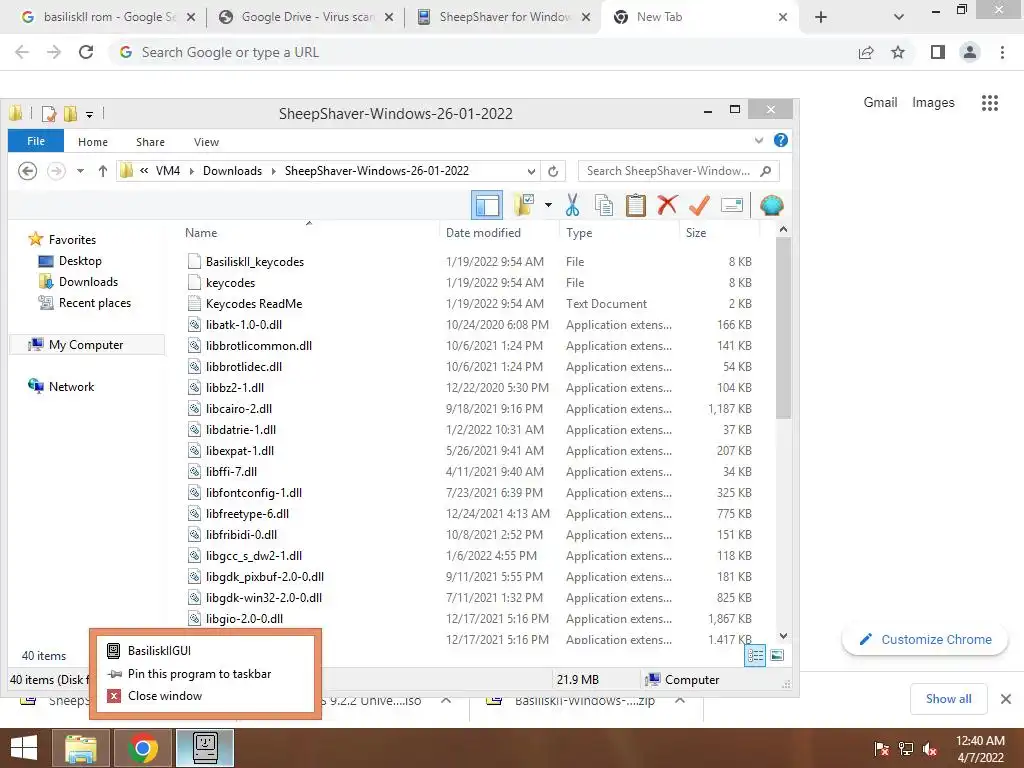
Task: Expand the Explorer ribbon chevron
Action: point(758,140)
